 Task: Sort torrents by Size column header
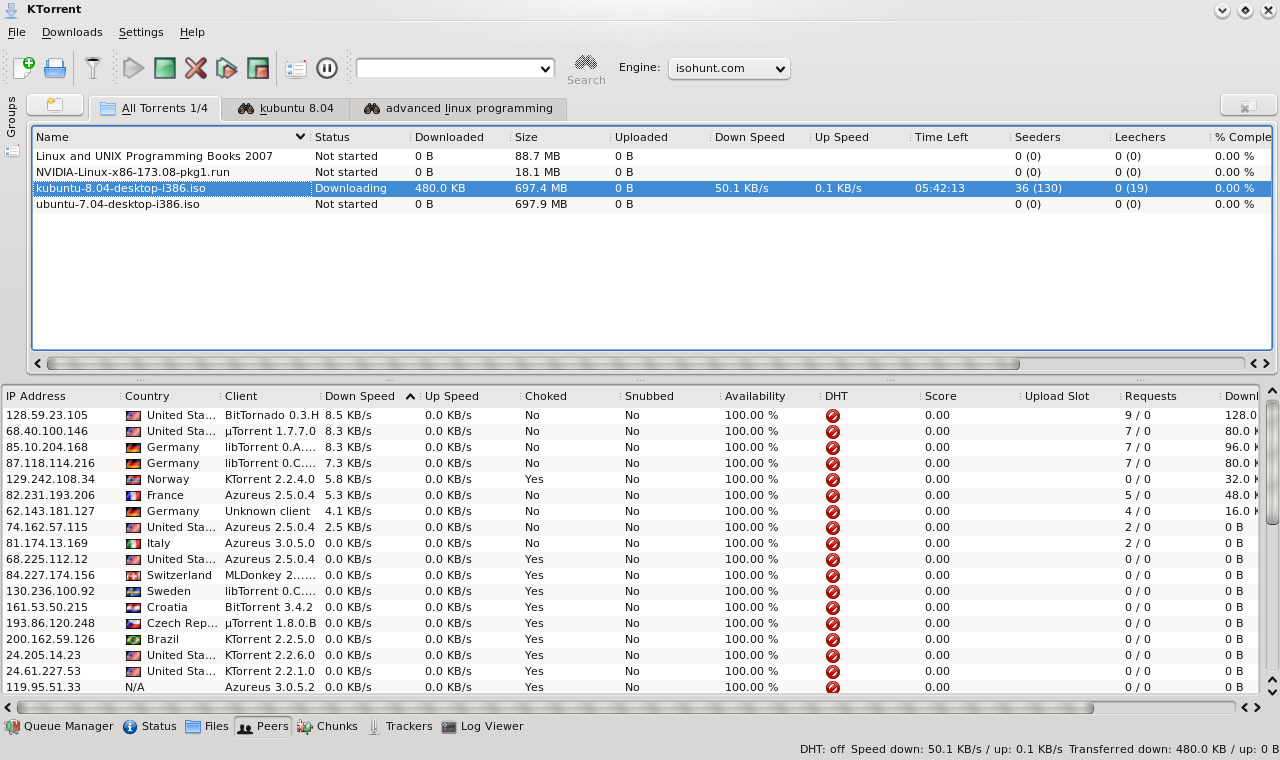click(x=560, y=137)
